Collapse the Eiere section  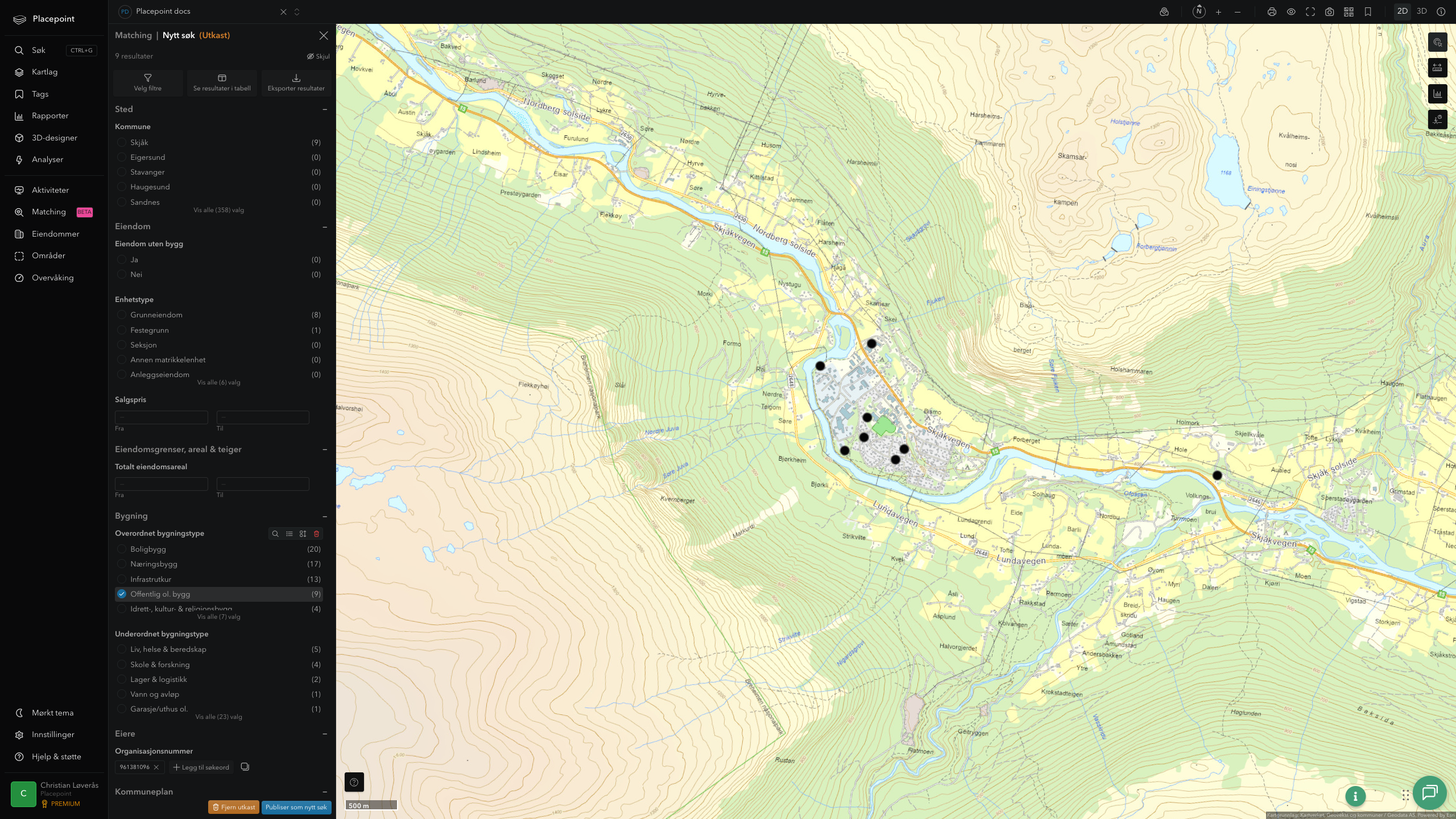coord(325,734)
